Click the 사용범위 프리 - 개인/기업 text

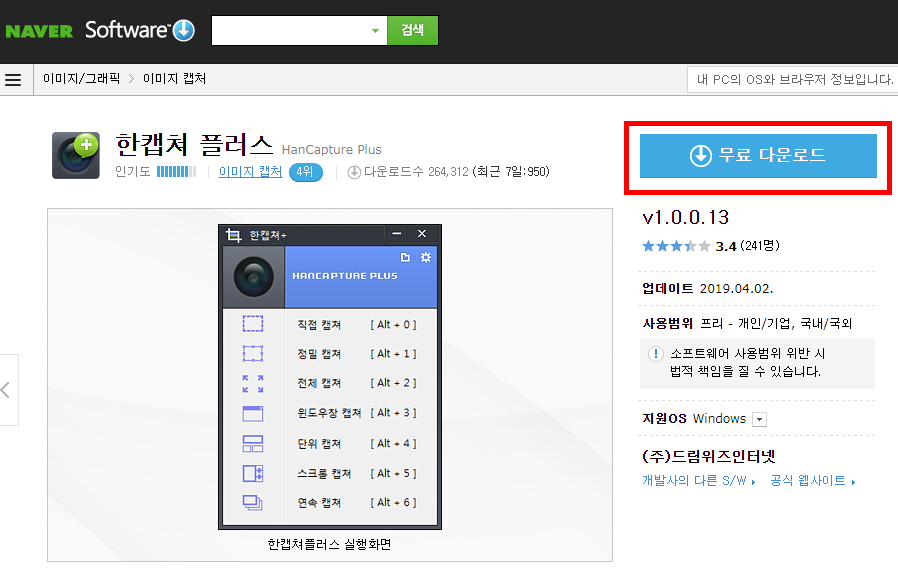pyautogui.click(x=747, y=323)
